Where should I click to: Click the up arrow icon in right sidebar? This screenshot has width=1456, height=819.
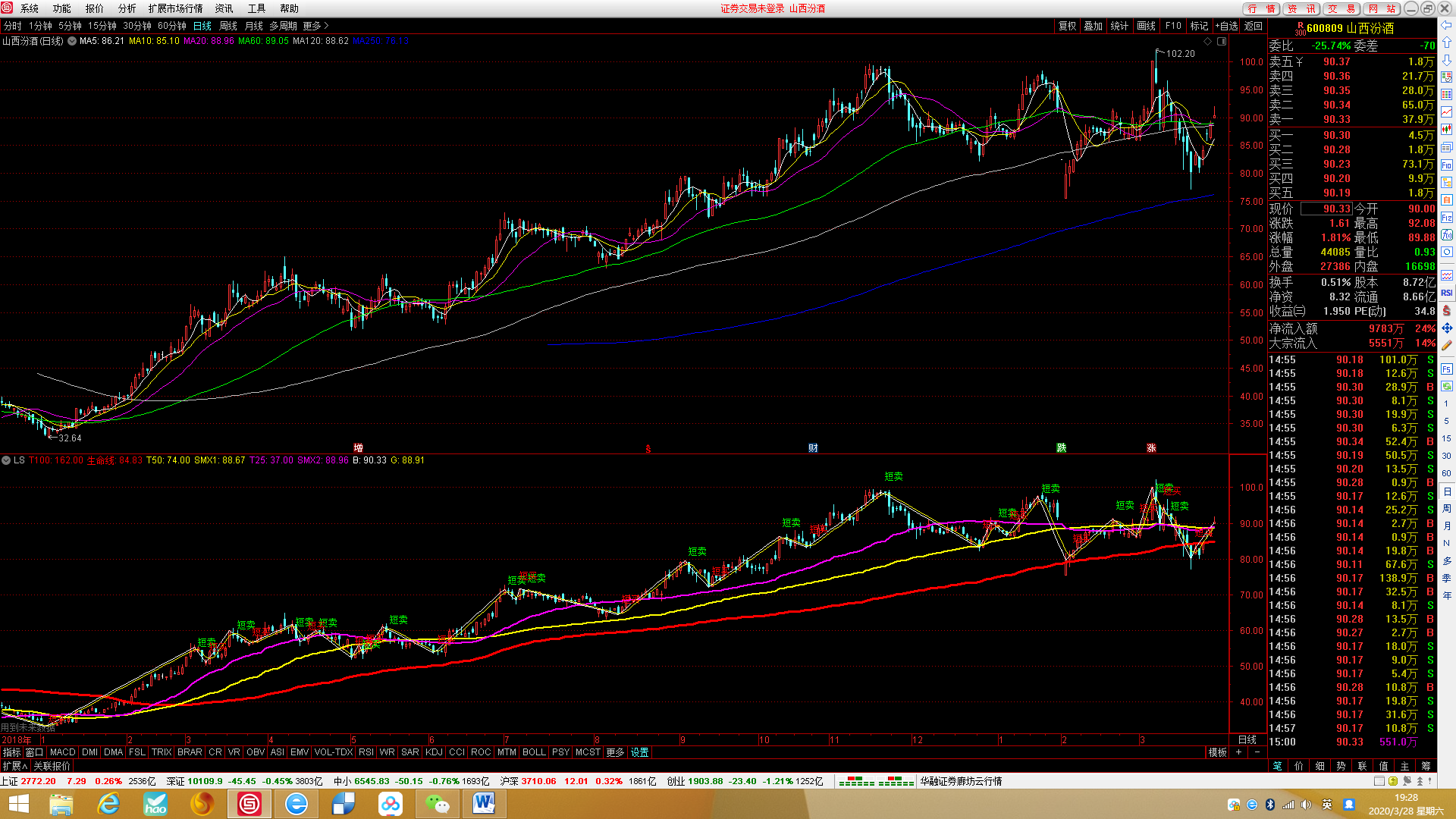click(1447, 43)
